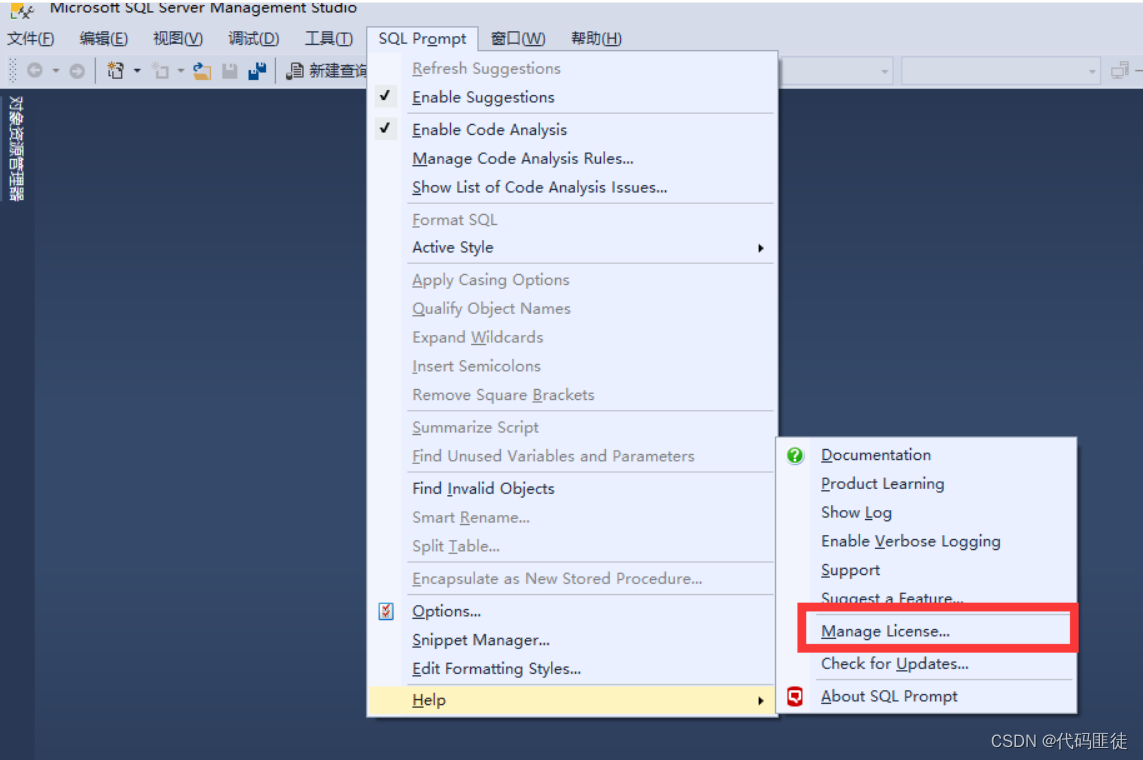Expand the Help submenu arrow
The height and width of the screenshot is (760, 1143).
[x=760, y=701]
